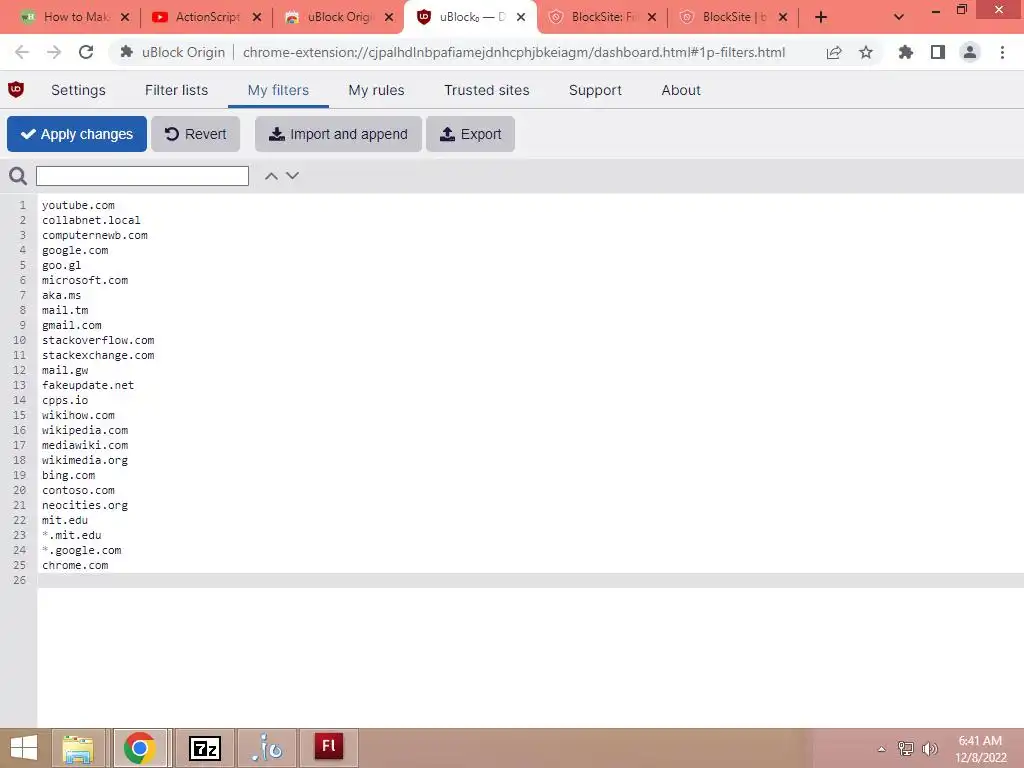Screen dimensions: 1024x768
Task: Click the fakeupdate.net filter line
Action: (x=88, y=385)
